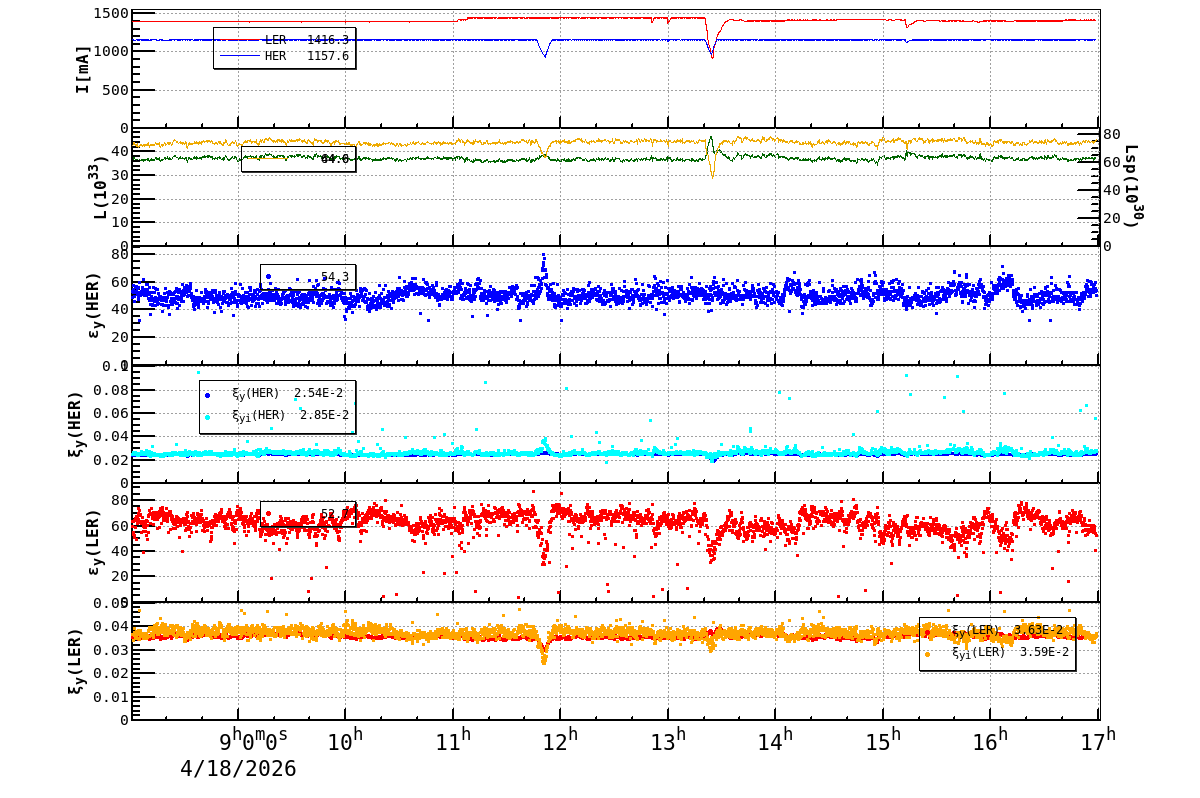The image size is (1200, 798).
Task: Click the 60 tick on εy(LER) axis
Action: tap(121, 526)
